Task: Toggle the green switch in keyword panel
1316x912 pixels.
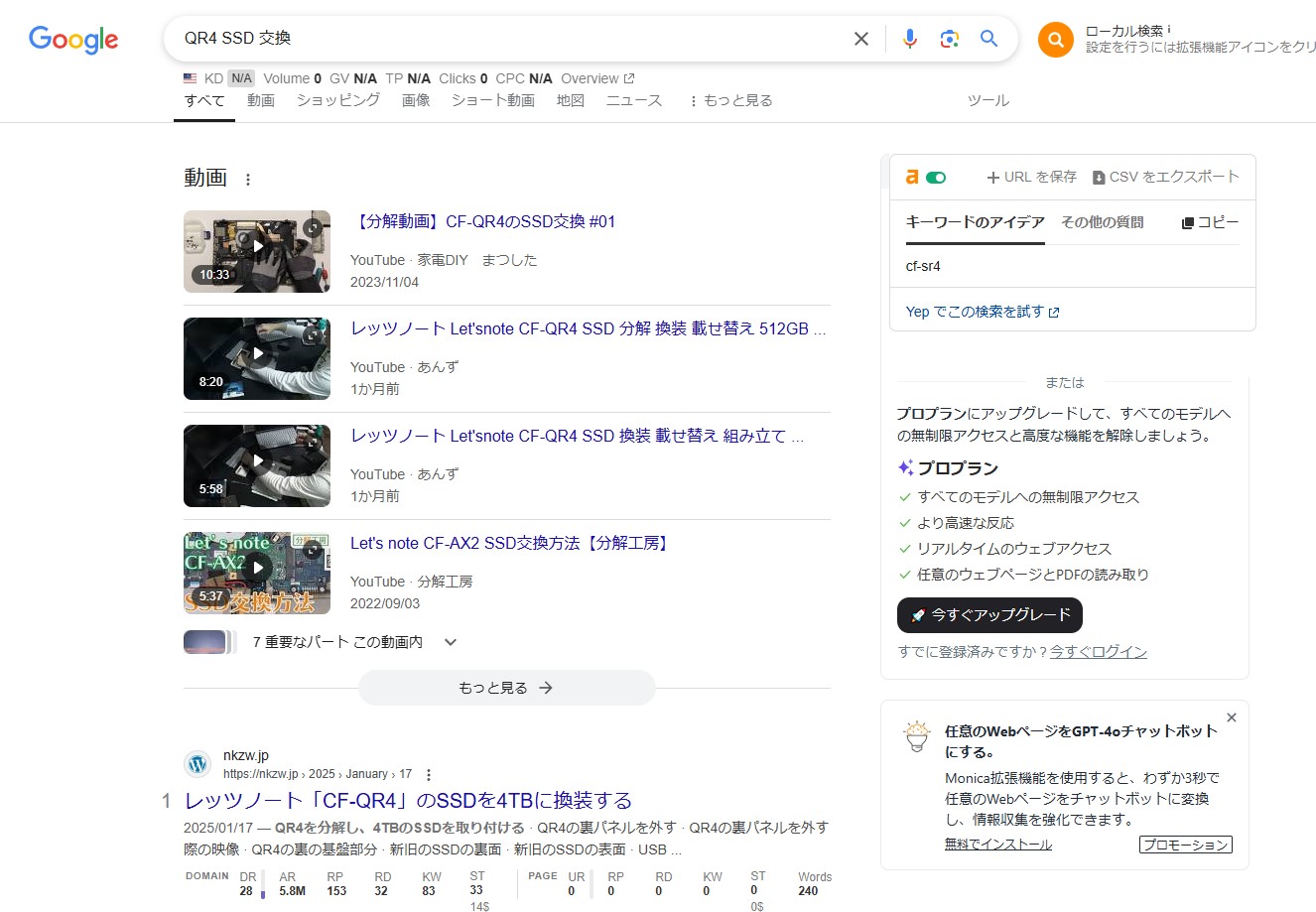Action: (936, 178)
